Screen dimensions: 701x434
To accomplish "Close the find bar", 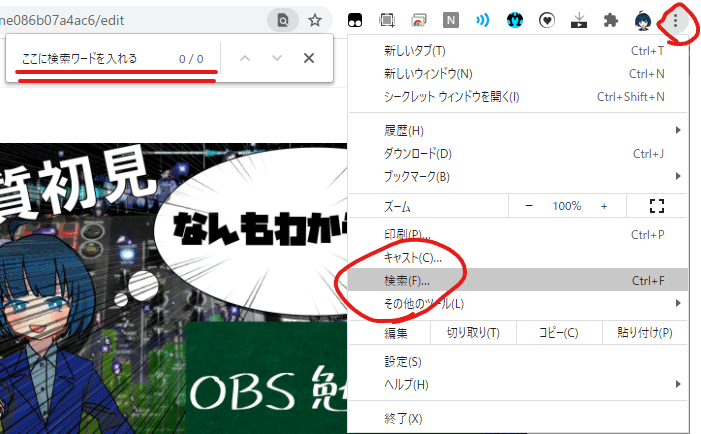I will click(309, 58).
